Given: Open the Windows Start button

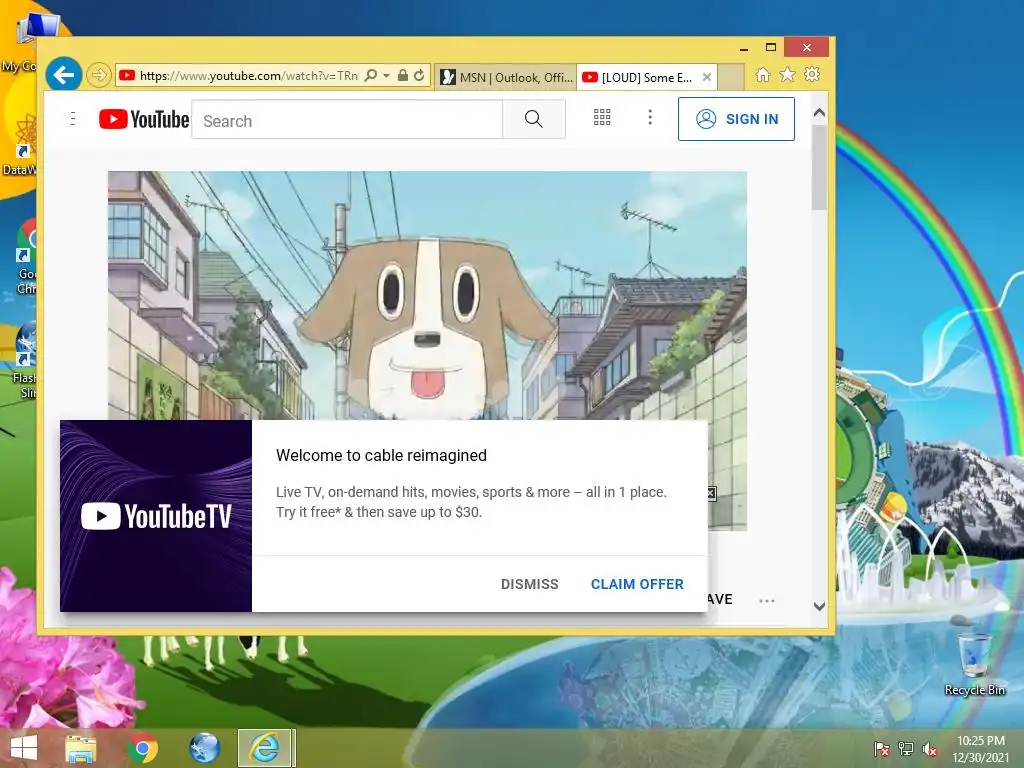Looking at the screenshot, I should pyautogui.click(x=24, y=748).
